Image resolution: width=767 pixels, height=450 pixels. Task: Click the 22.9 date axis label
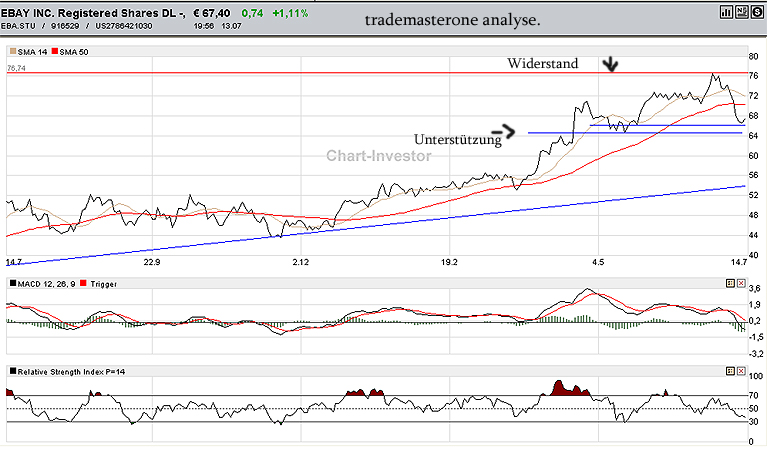tap(152, 262)
